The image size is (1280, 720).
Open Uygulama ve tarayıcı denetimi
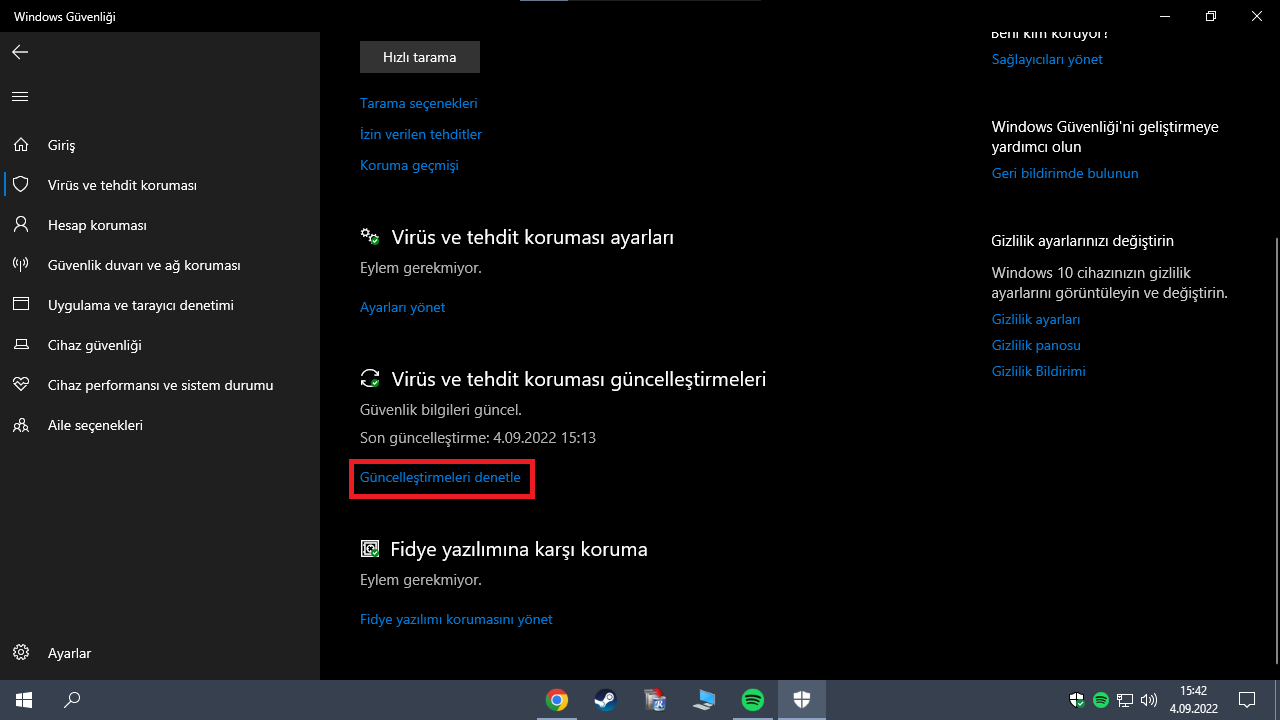pyautogui.click(x=160, y=305)
